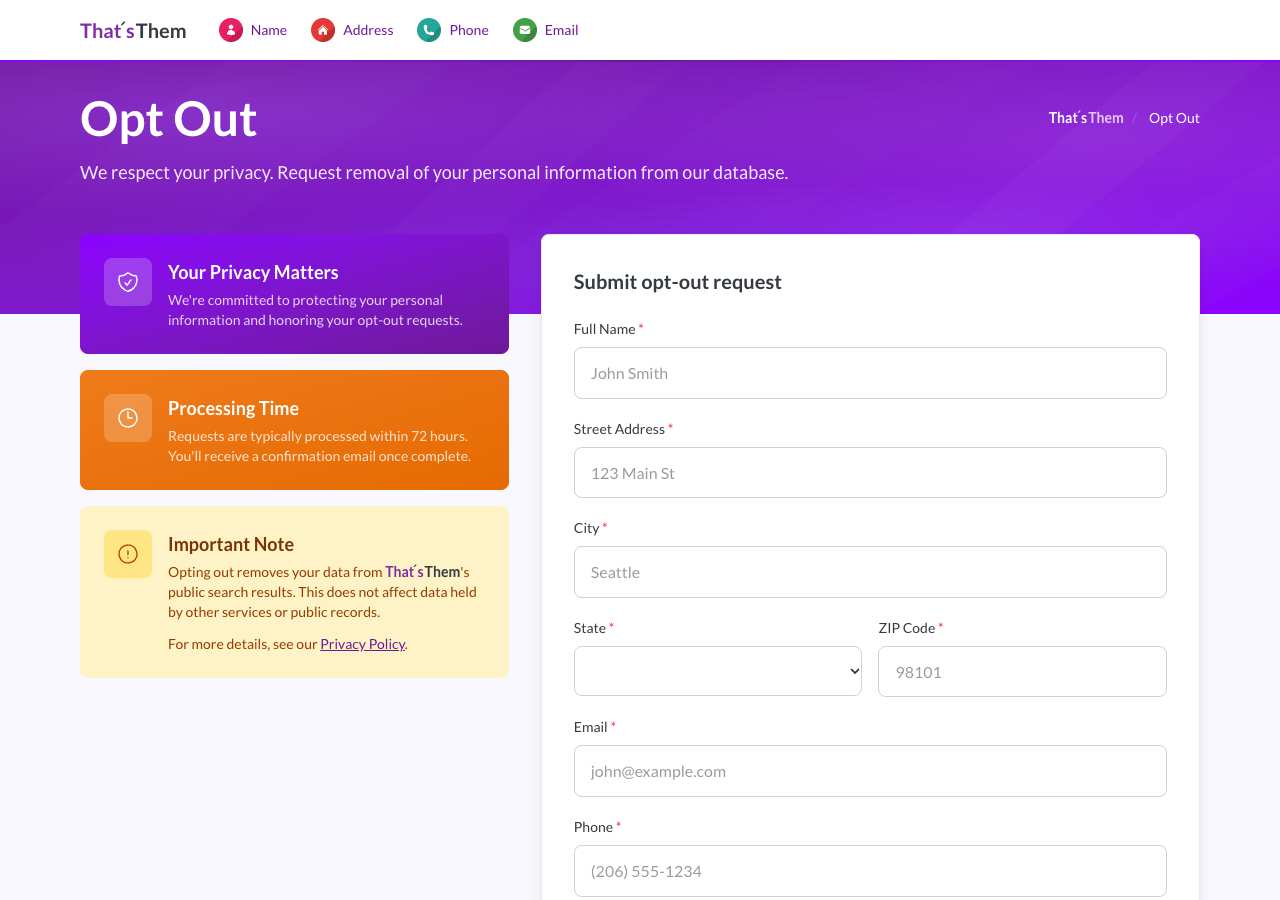Click the pink Name search person icon
The height and width of the screenshot is (900, 1280).
[231, 30]
